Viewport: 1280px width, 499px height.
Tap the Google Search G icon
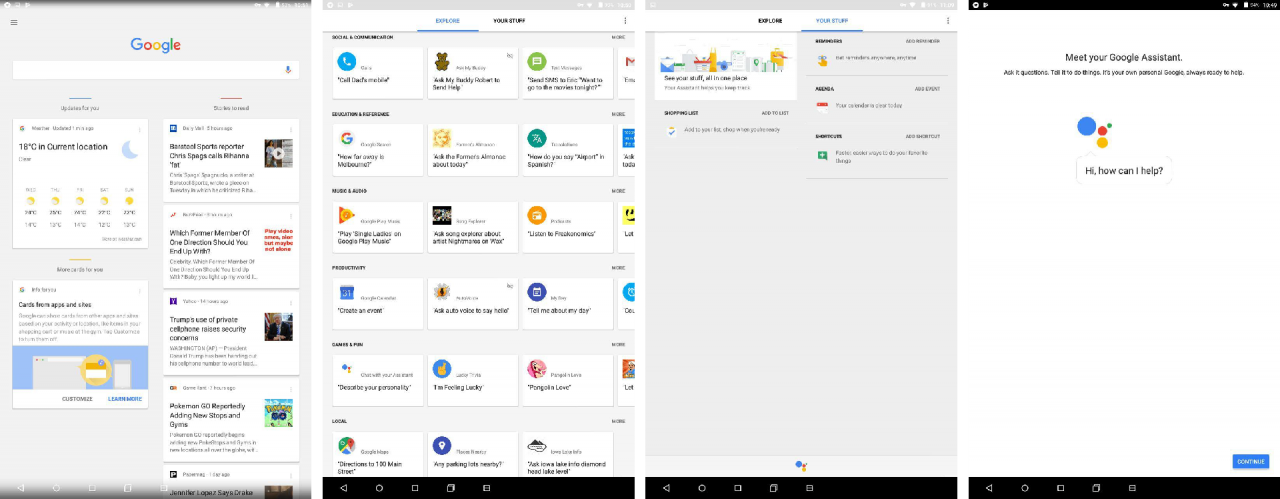[x=347, y=138]
